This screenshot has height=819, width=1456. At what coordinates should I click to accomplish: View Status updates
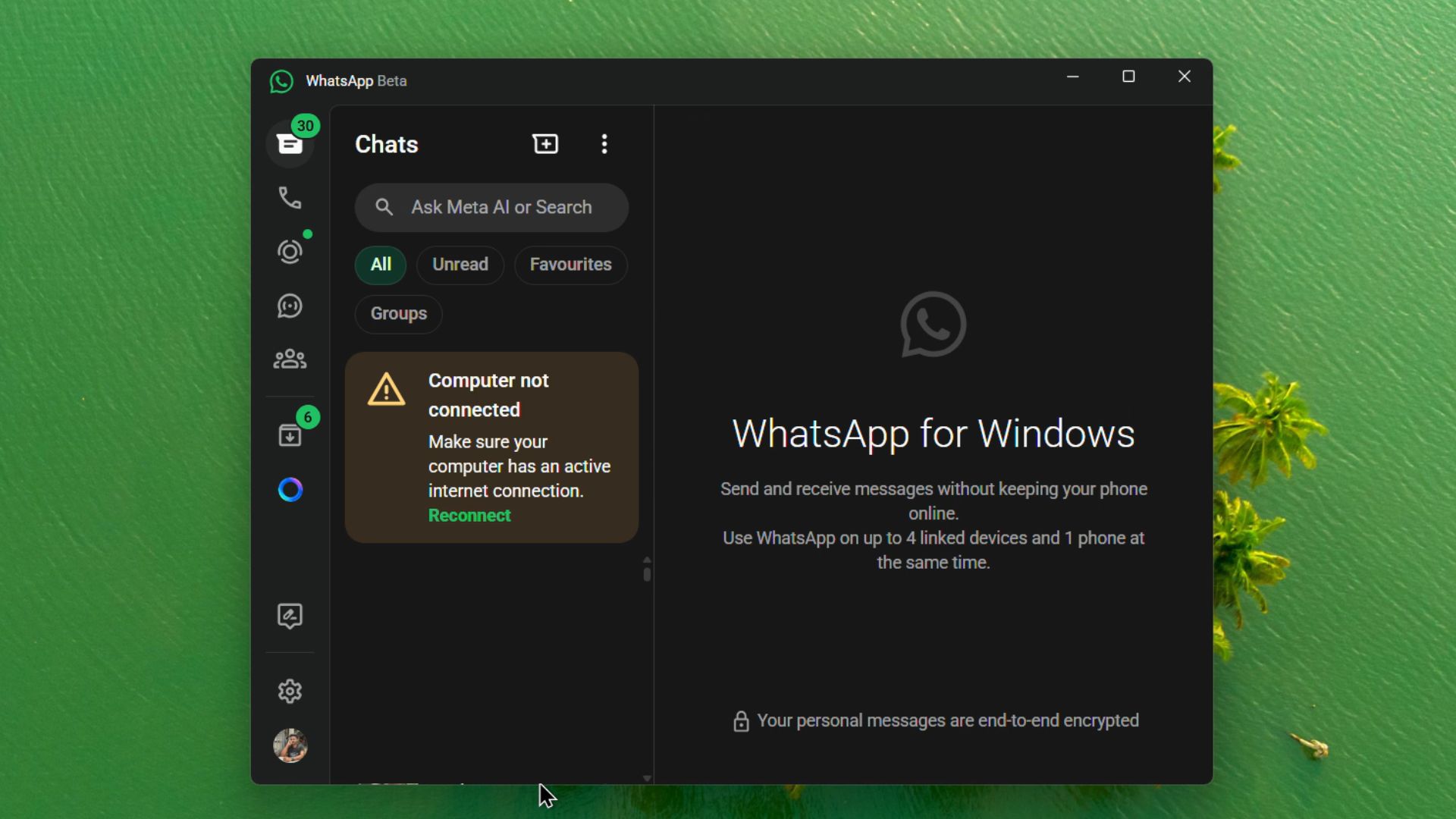(x=289, y=253)
